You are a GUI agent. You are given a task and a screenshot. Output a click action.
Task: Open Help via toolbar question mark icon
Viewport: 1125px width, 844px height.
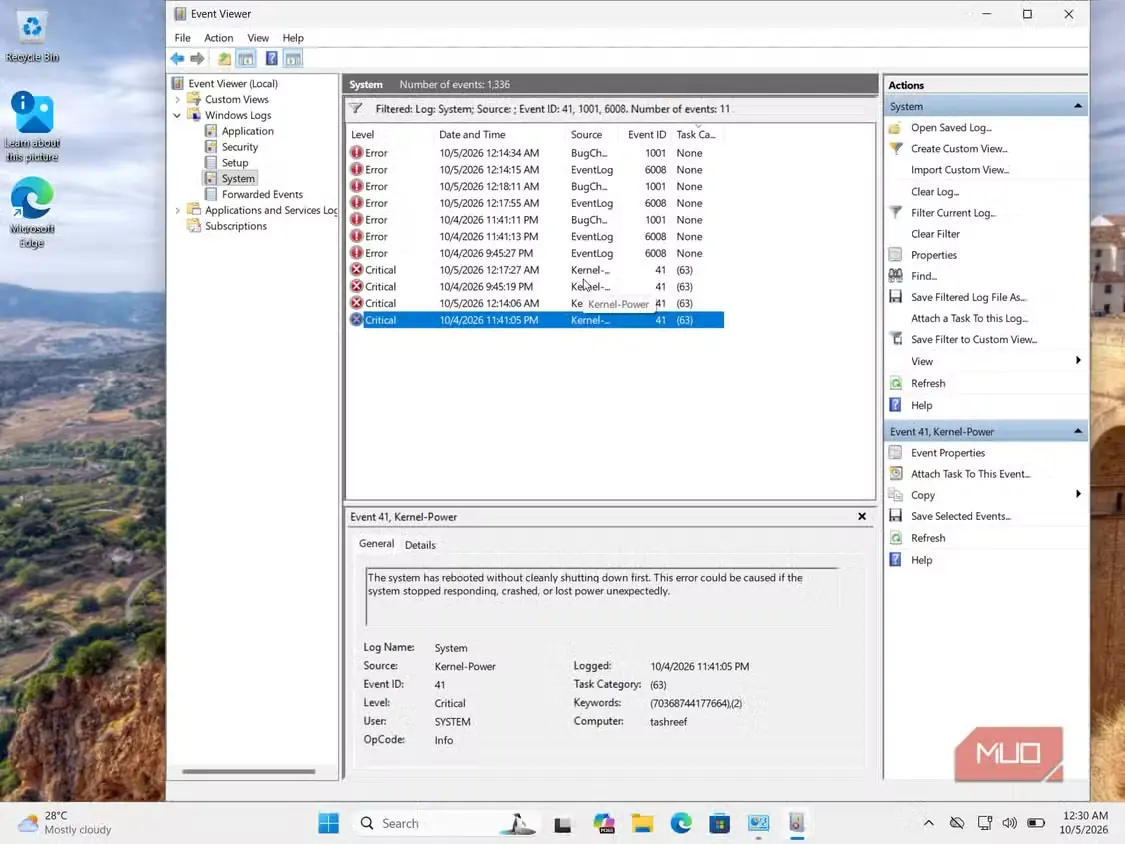click(271, 59)
